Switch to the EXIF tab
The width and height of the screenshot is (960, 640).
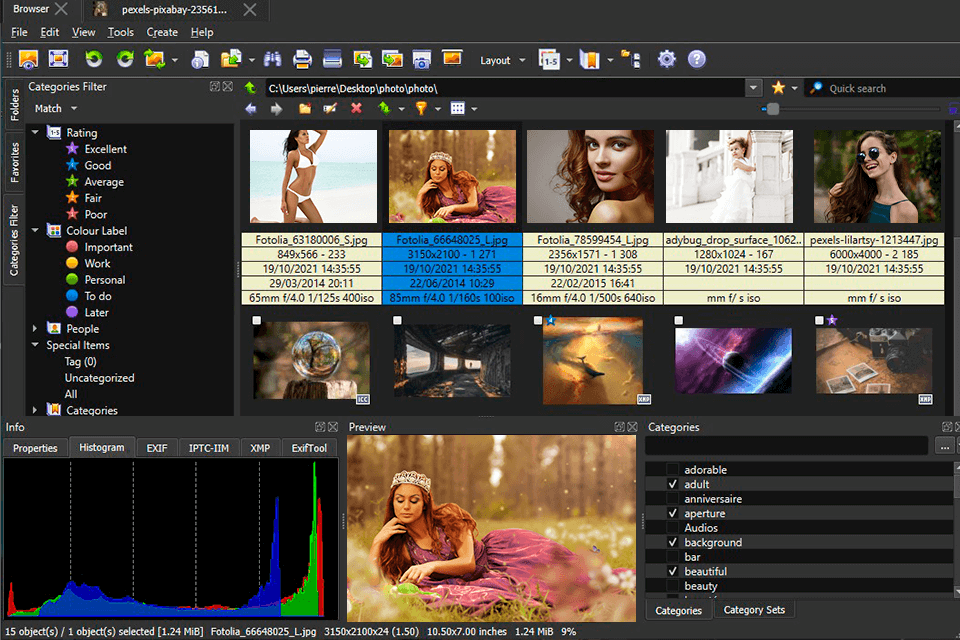pyautogui.click(x=157, y=448)
